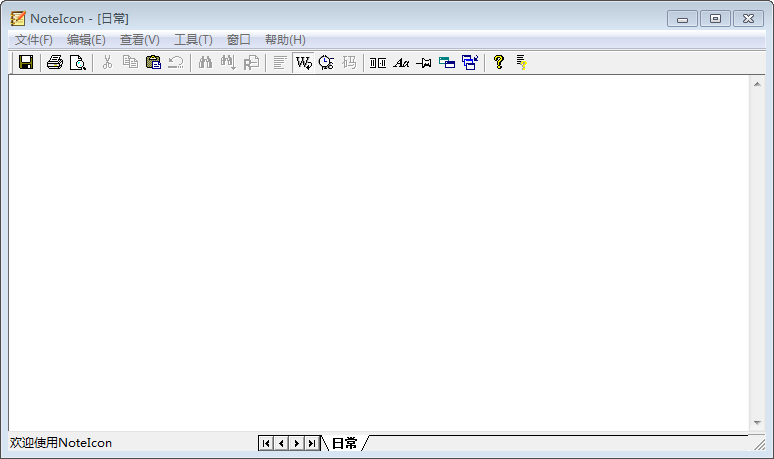Image resolution: width=774 pixels, height=459 pixels.
Task: Open the 文件(F) menu
Action: (x=33, y=40)
